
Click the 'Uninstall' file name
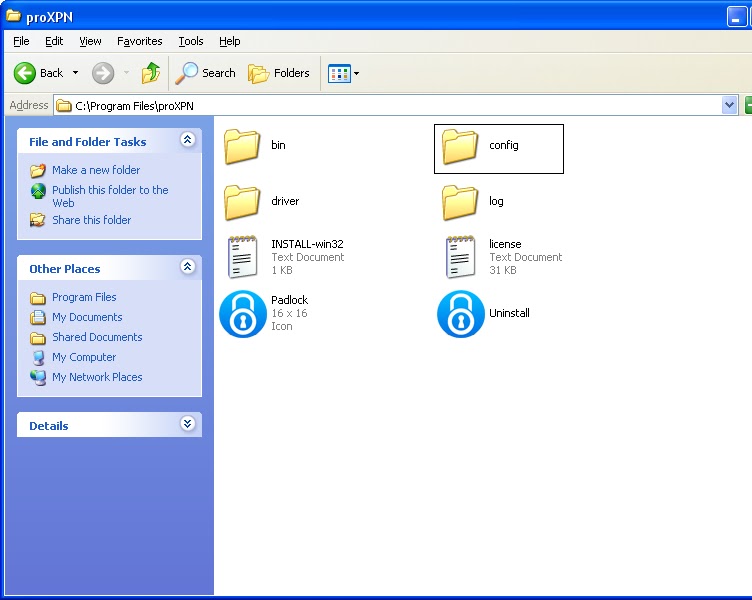pos(509,313)
